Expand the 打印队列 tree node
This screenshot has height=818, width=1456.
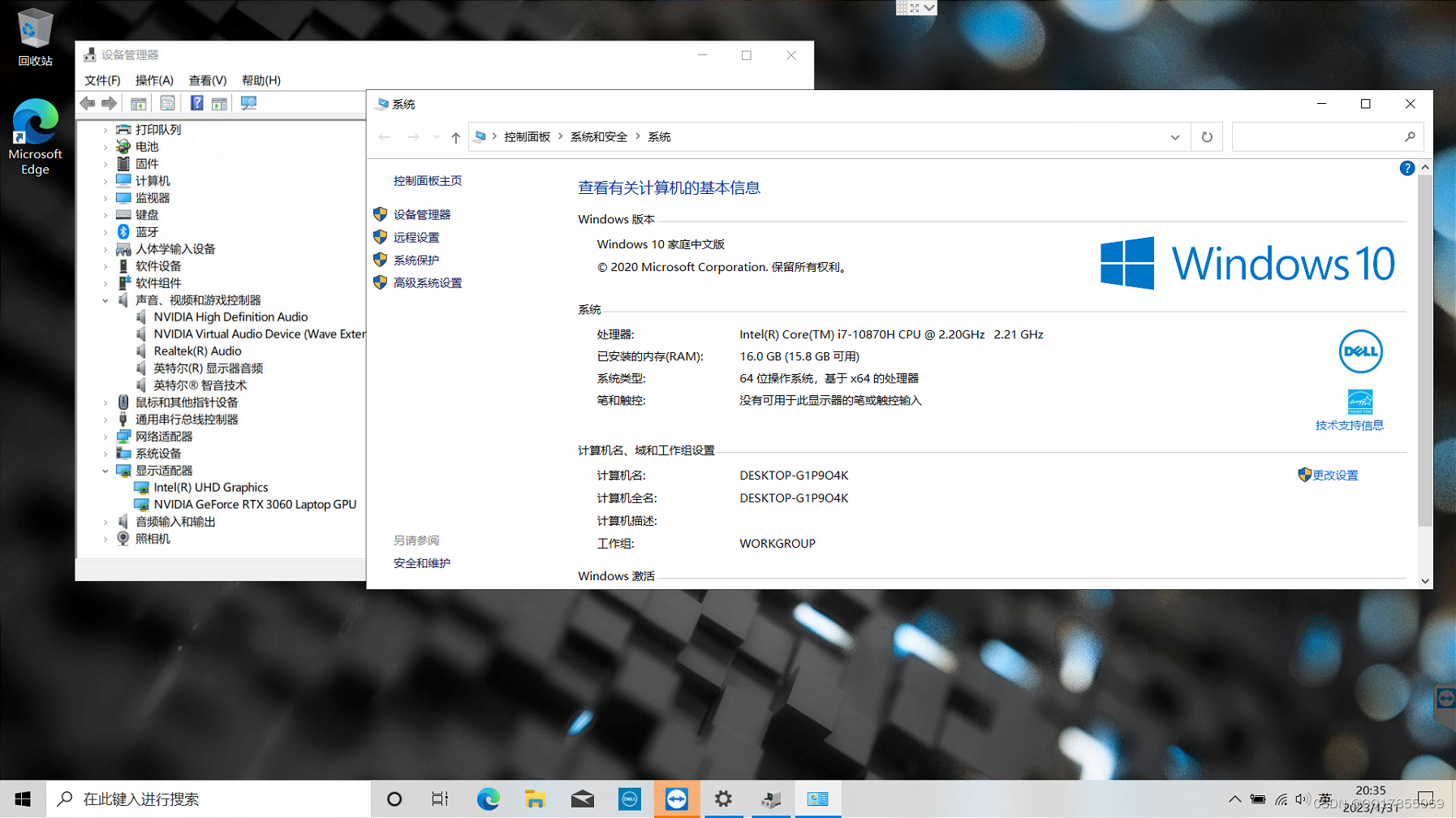pyautogui.click(x=106, y=130)
